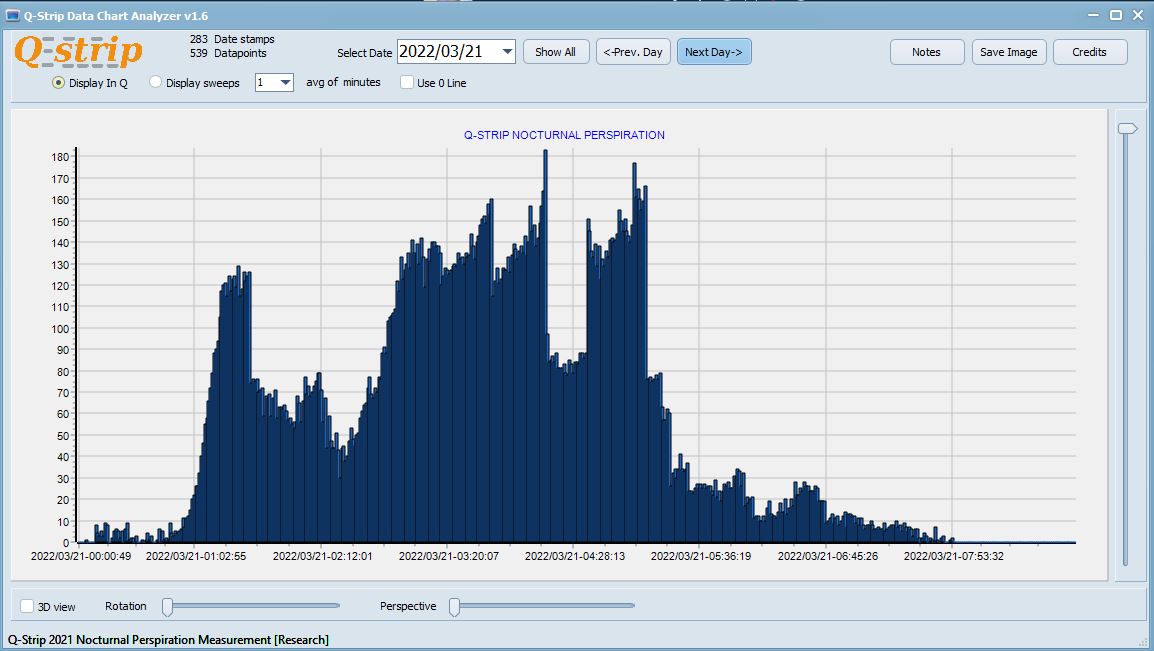This screenshot has width=1154, height=651.
Task: Click Save Image to export the chart
Action: pos(1008,51)
